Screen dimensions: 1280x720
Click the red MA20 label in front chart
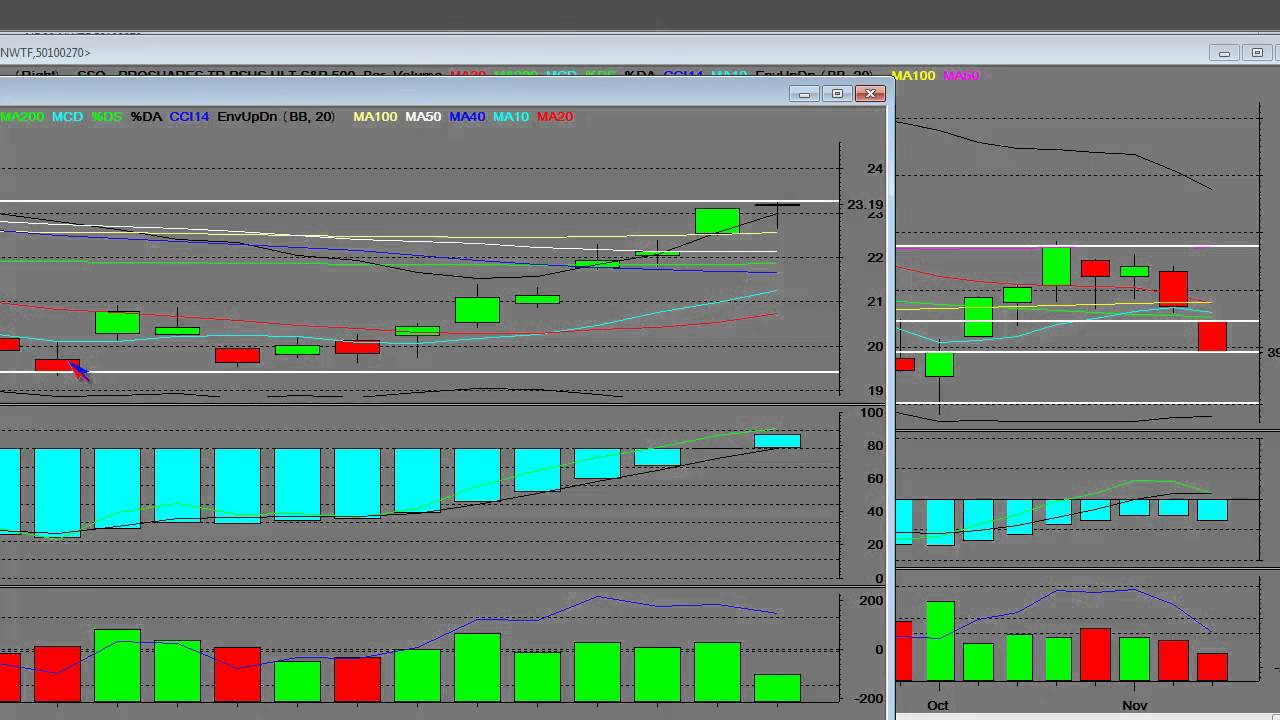[555, 117]
